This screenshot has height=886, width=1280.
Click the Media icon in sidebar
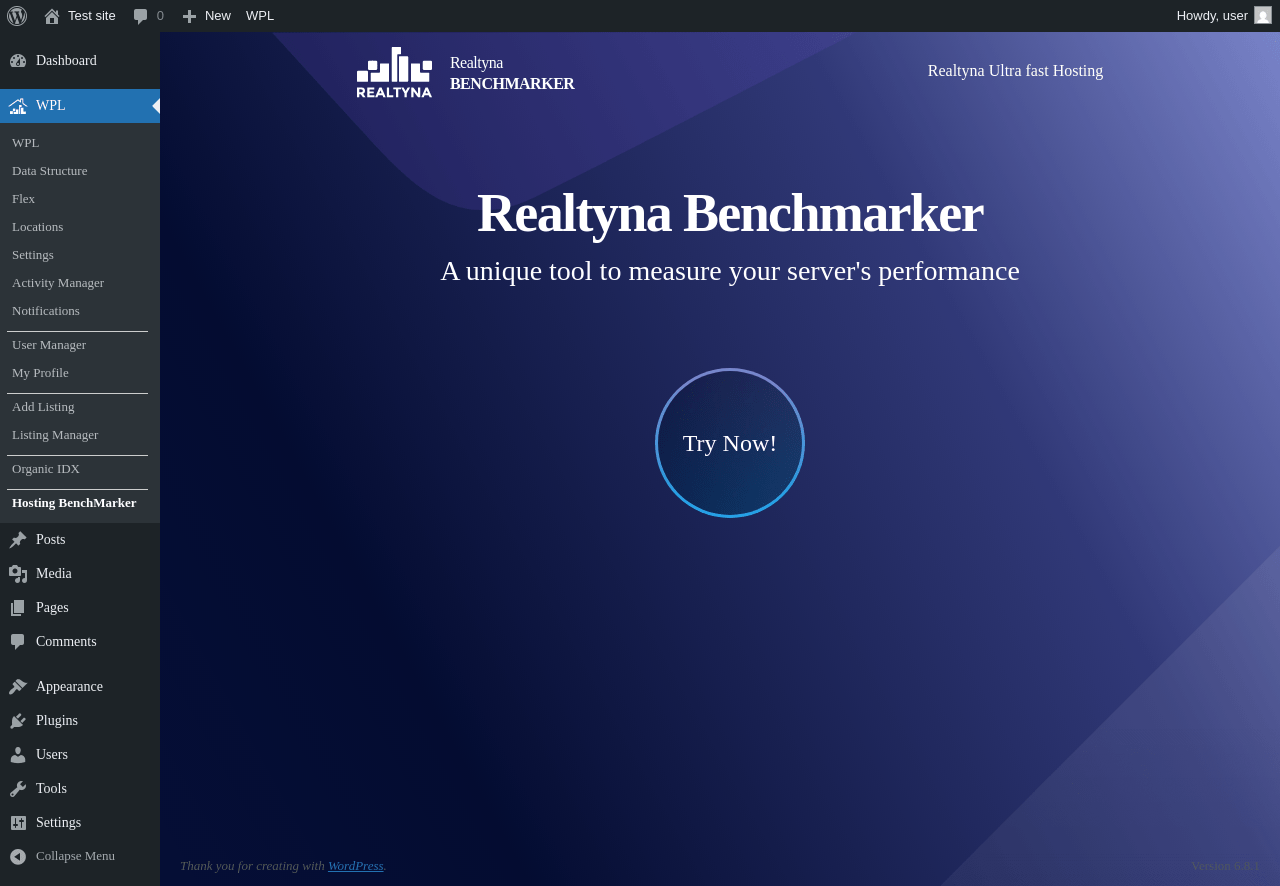[18, 574]
